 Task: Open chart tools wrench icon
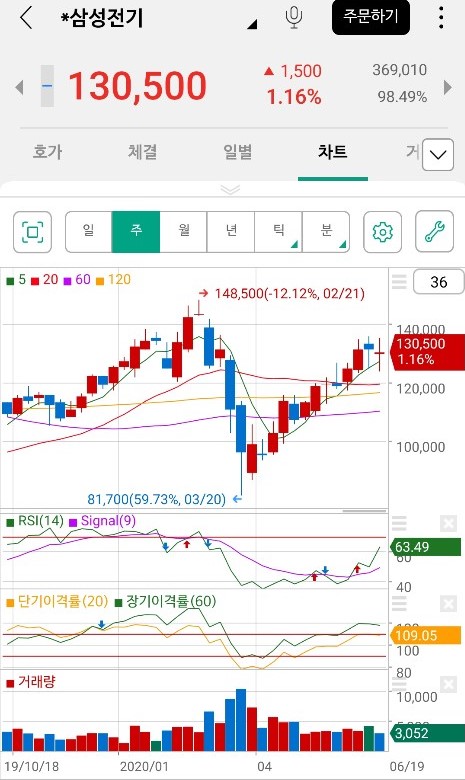click(x=434, y=232)
